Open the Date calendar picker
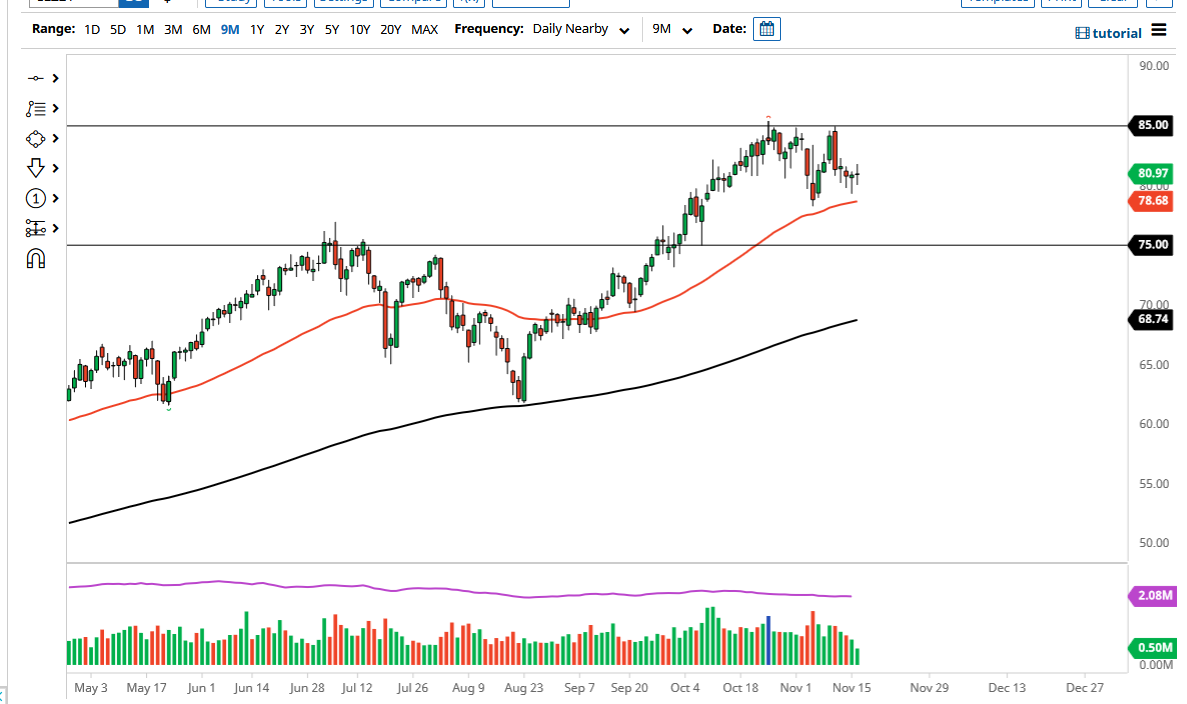Image resolution: width=1187 pixels, height=704 pixels. click(x=766, y=29)
